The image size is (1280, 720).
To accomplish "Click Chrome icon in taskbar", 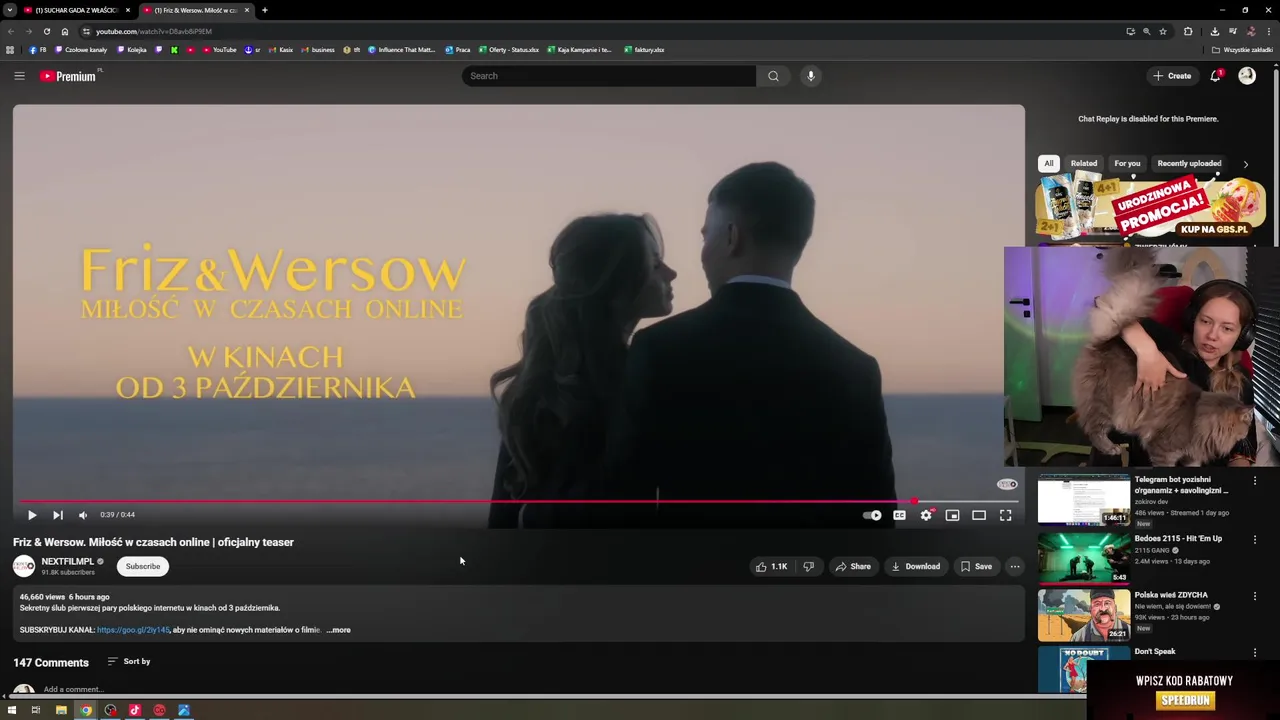I will click(x=86, y=710).
